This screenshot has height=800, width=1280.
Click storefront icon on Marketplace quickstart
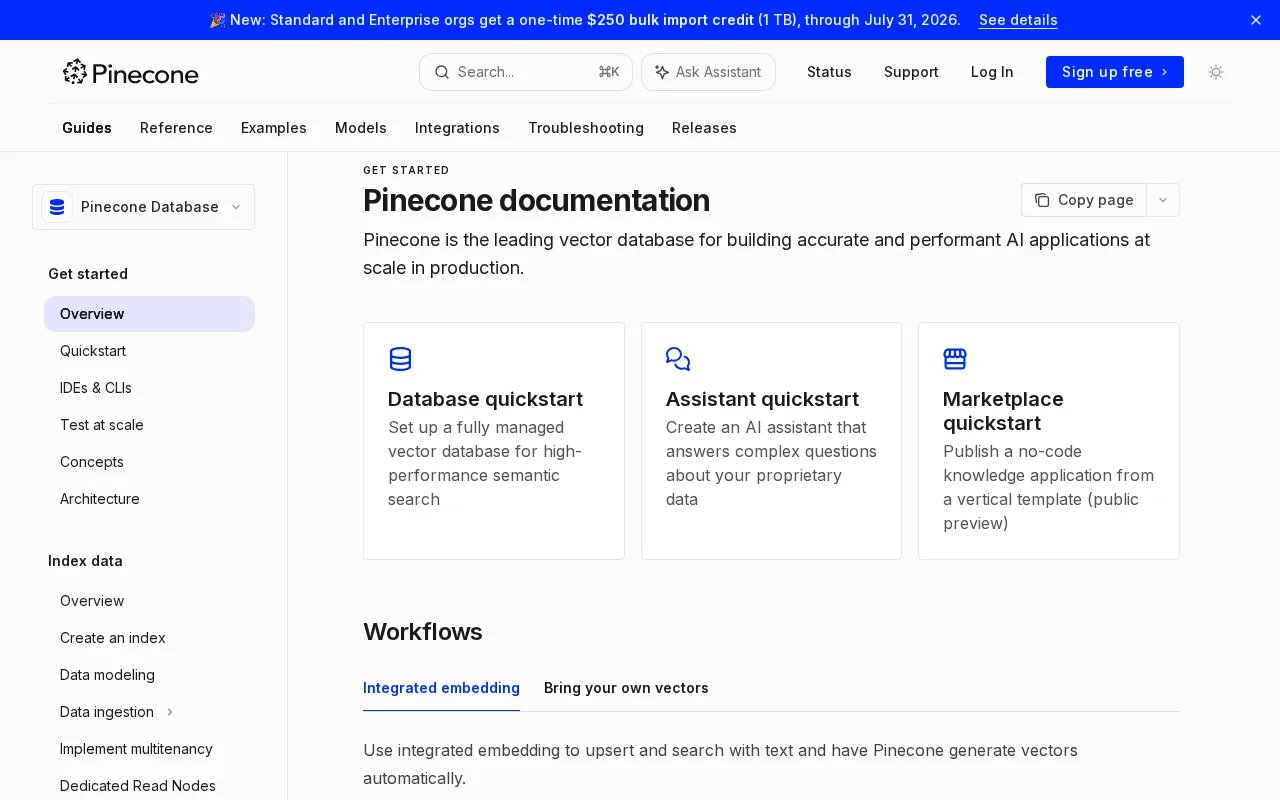955,359
